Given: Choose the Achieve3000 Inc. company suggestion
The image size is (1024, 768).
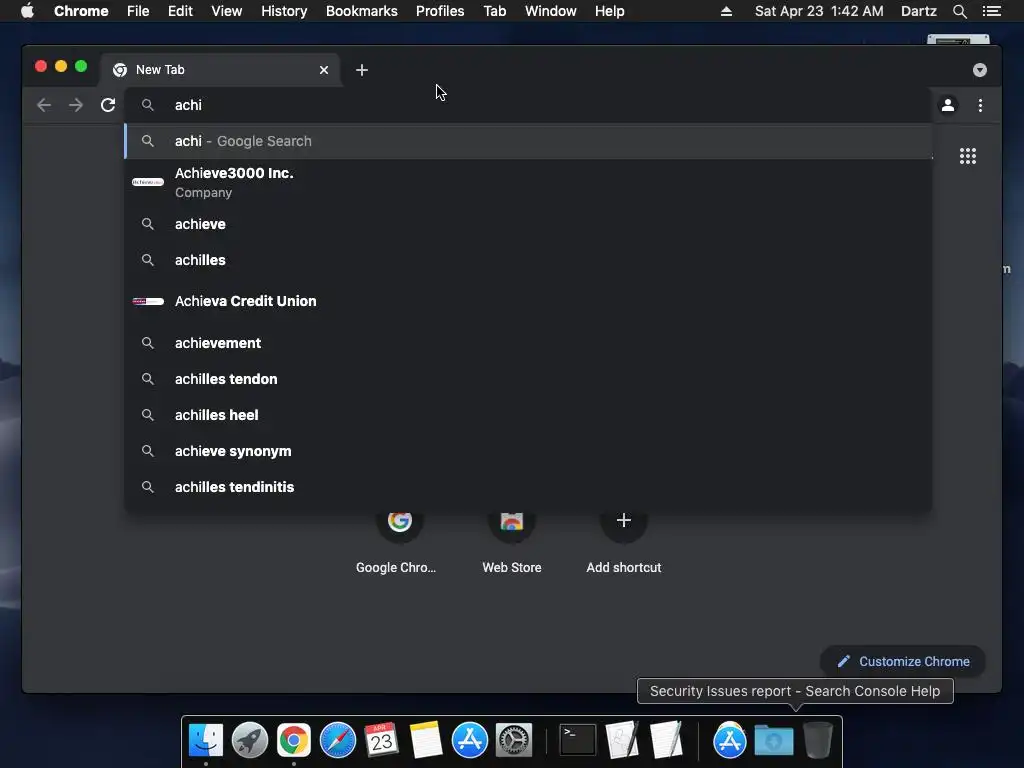Looking at the screenshot, I should pyautogui.click(x=528, y=182).
